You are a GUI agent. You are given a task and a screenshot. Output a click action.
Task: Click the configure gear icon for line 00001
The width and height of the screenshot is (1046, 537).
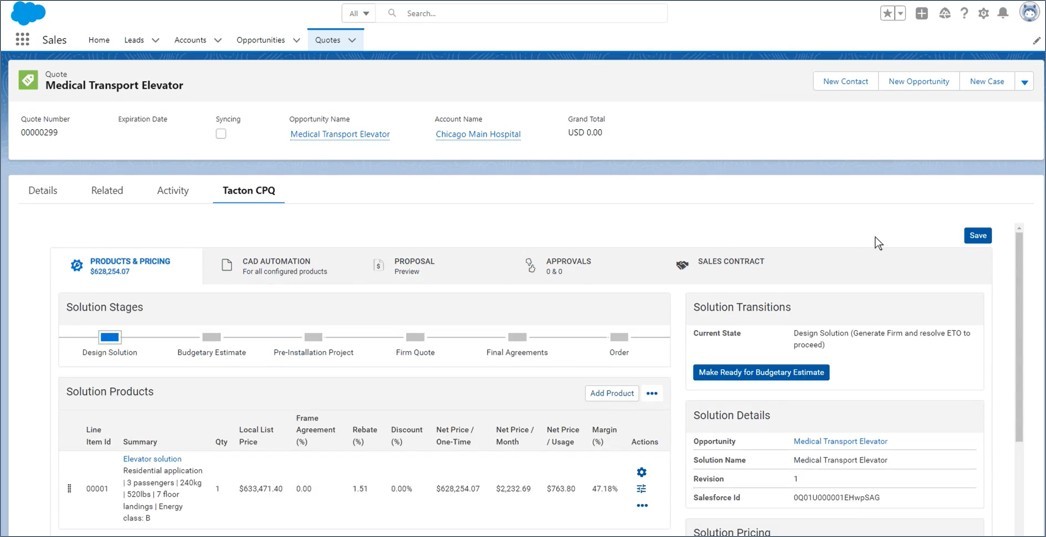point(642,472)
